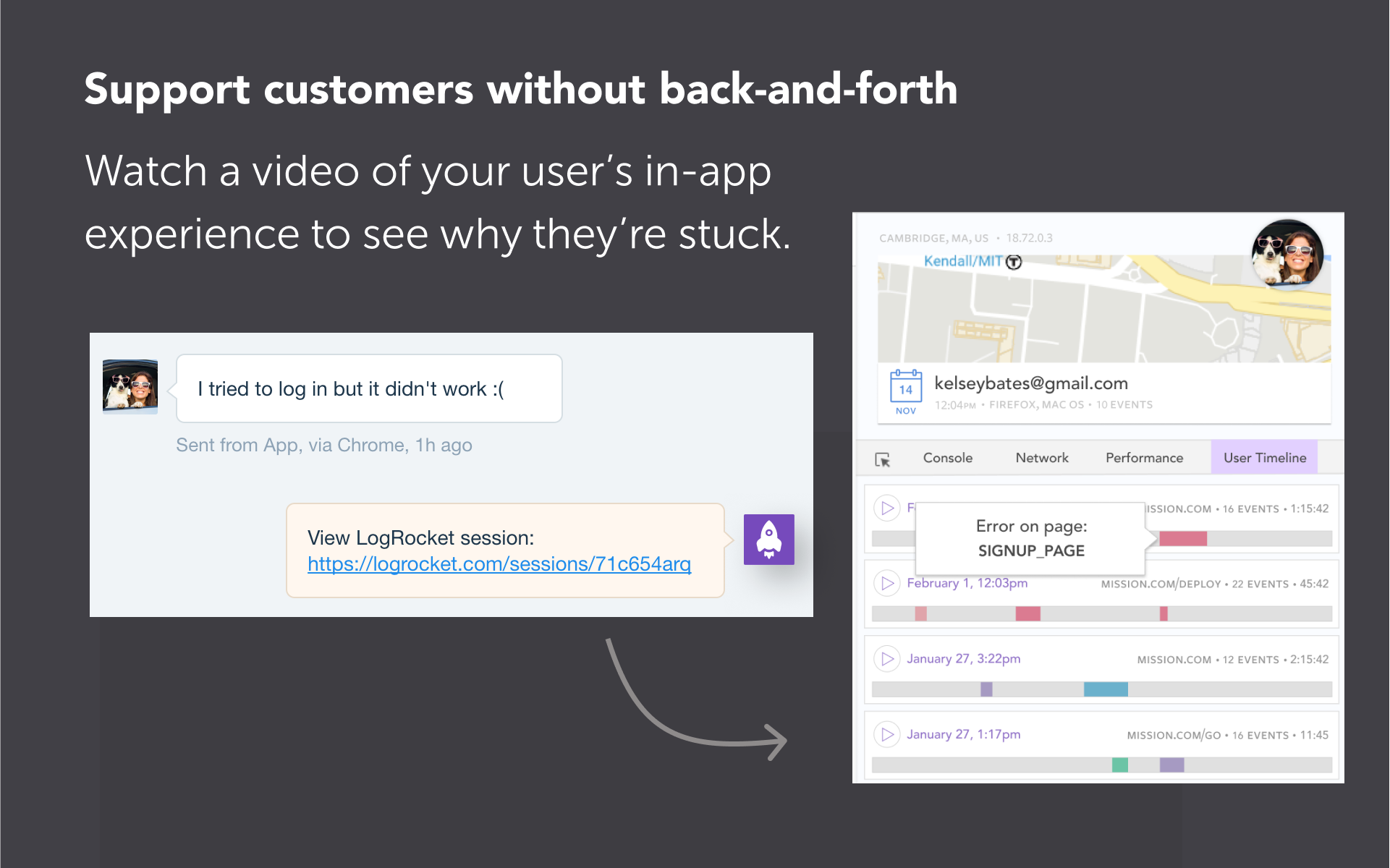Image resolution: width=1390 pixels, height=868 pixels.
Task: Click the chat sender's avatar photo
Action: (x=130, y=386)
